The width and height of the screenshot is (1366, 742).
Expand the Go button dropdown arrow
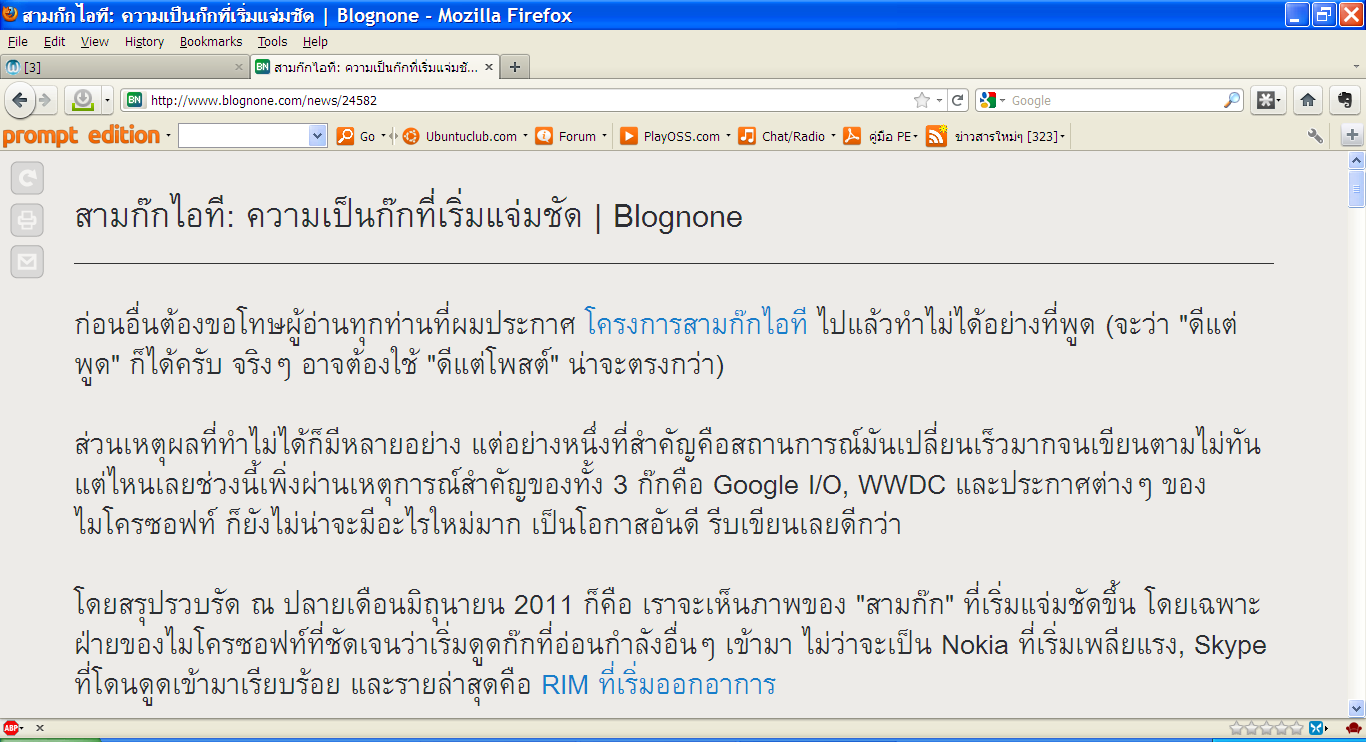point(383,136)
